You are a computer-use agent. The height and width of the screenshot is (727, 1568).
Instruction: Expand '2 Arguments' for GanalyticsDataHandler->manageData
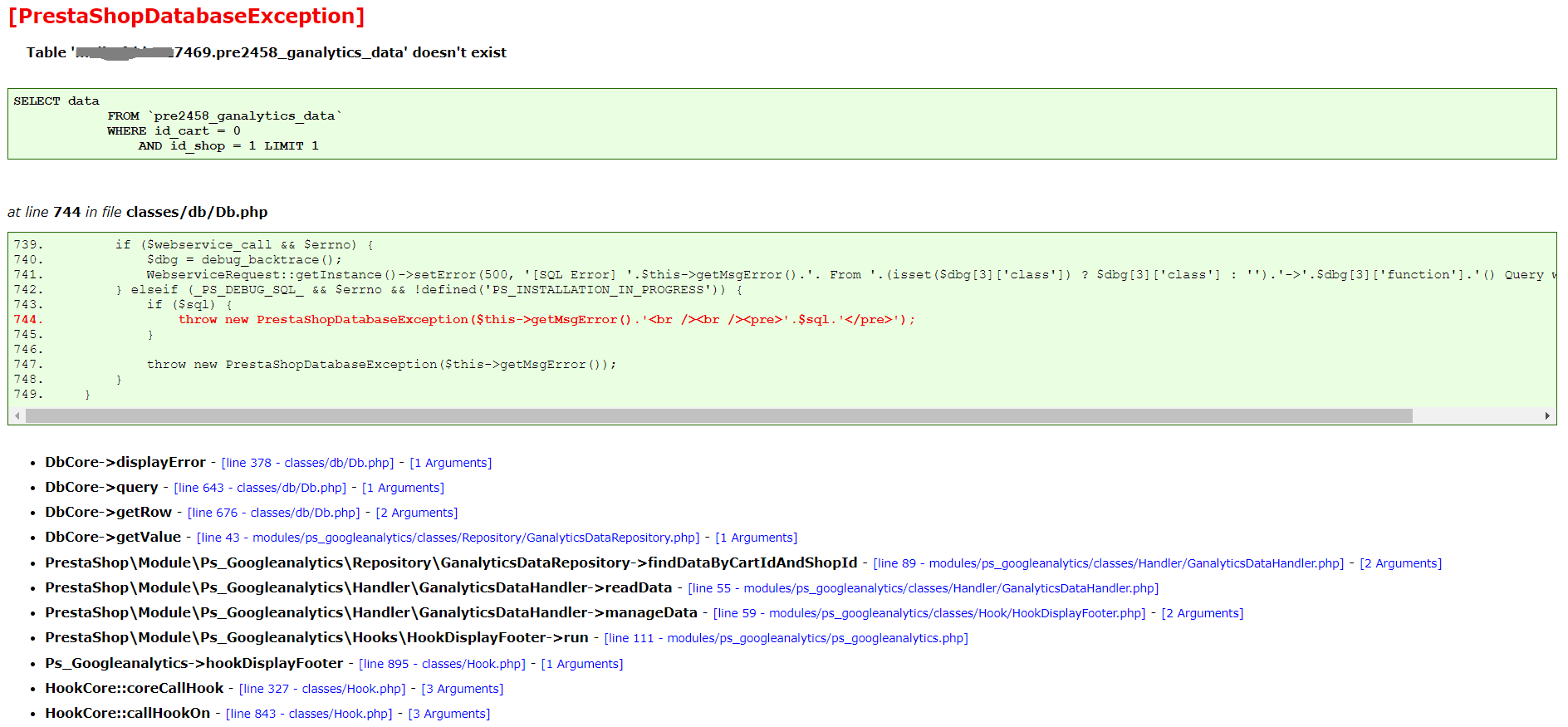point(1203,613)
